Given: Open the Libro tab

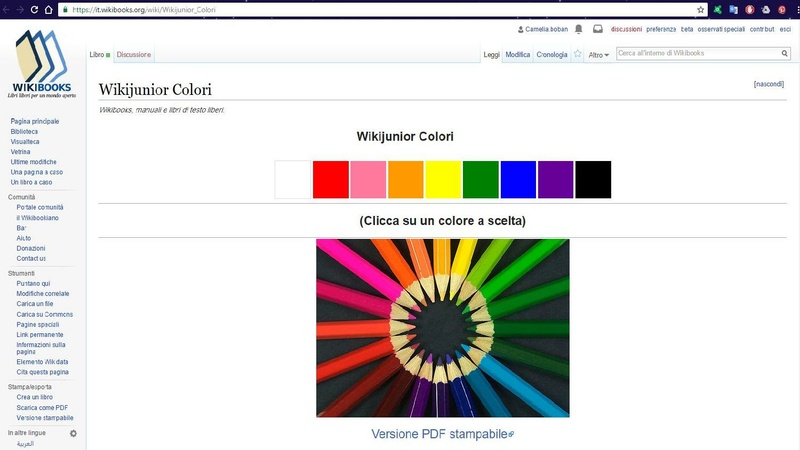Looking at the screenshot, I should 97,54.
